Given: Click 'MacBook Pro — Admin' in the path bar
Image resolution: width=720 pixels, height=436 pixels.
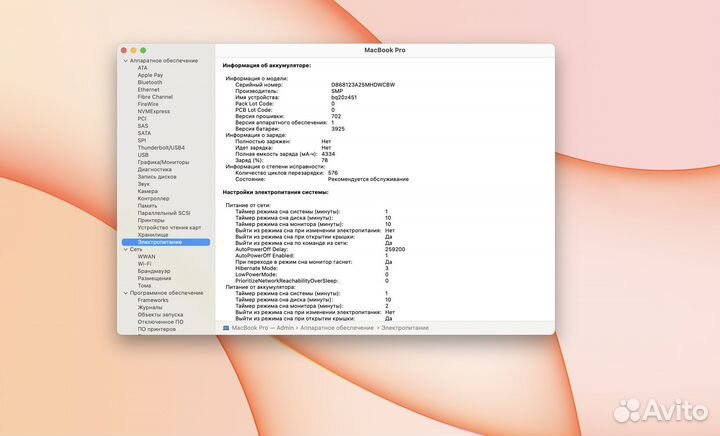Looking at the screenshot, I should [263, 328].
